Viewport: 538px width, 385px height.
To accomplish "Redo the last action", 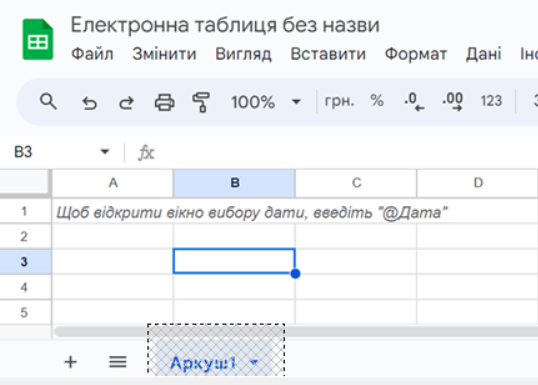I will (x=126, y=102).
